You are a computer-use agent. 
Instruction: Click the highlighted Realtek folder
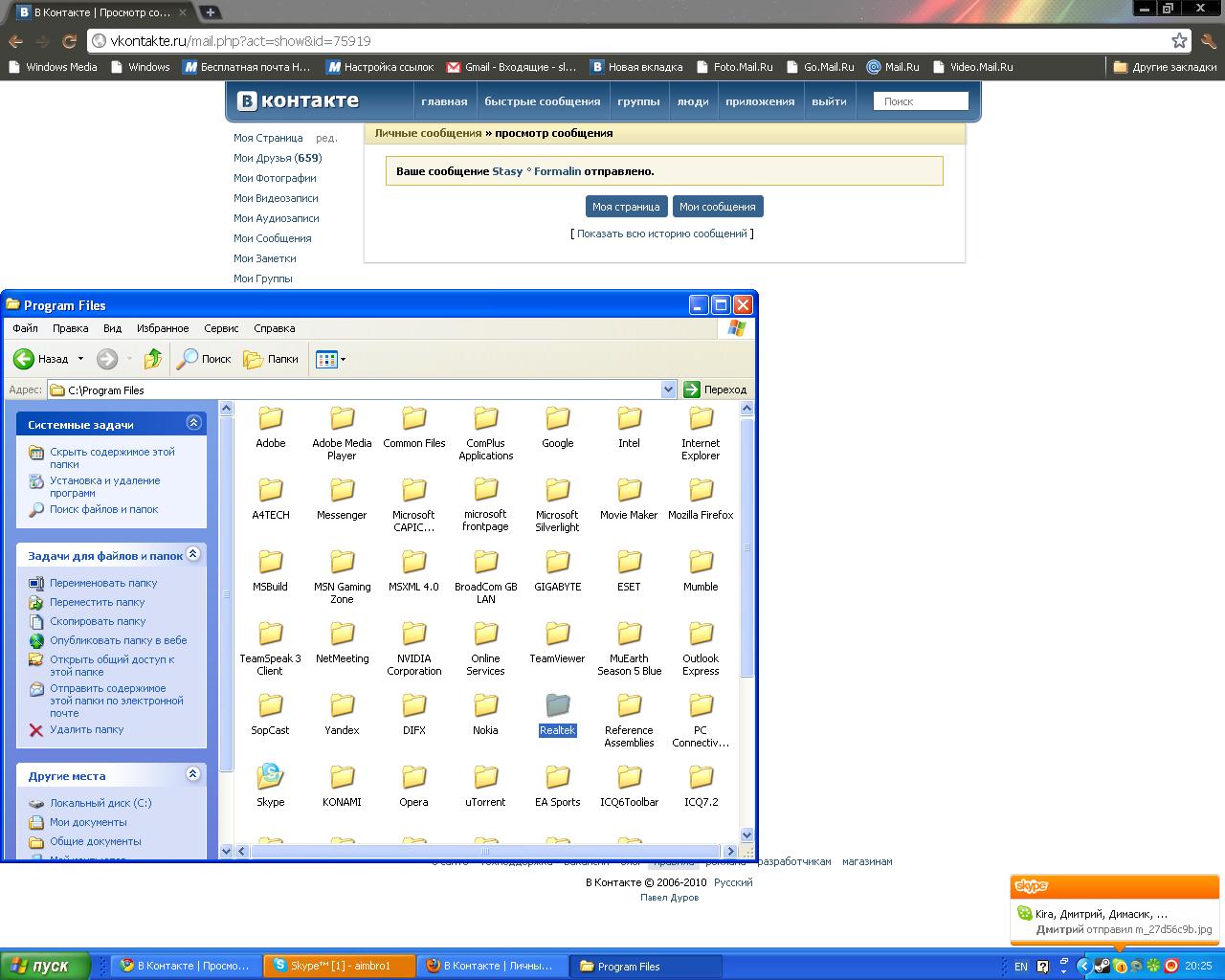coord(558,714)
